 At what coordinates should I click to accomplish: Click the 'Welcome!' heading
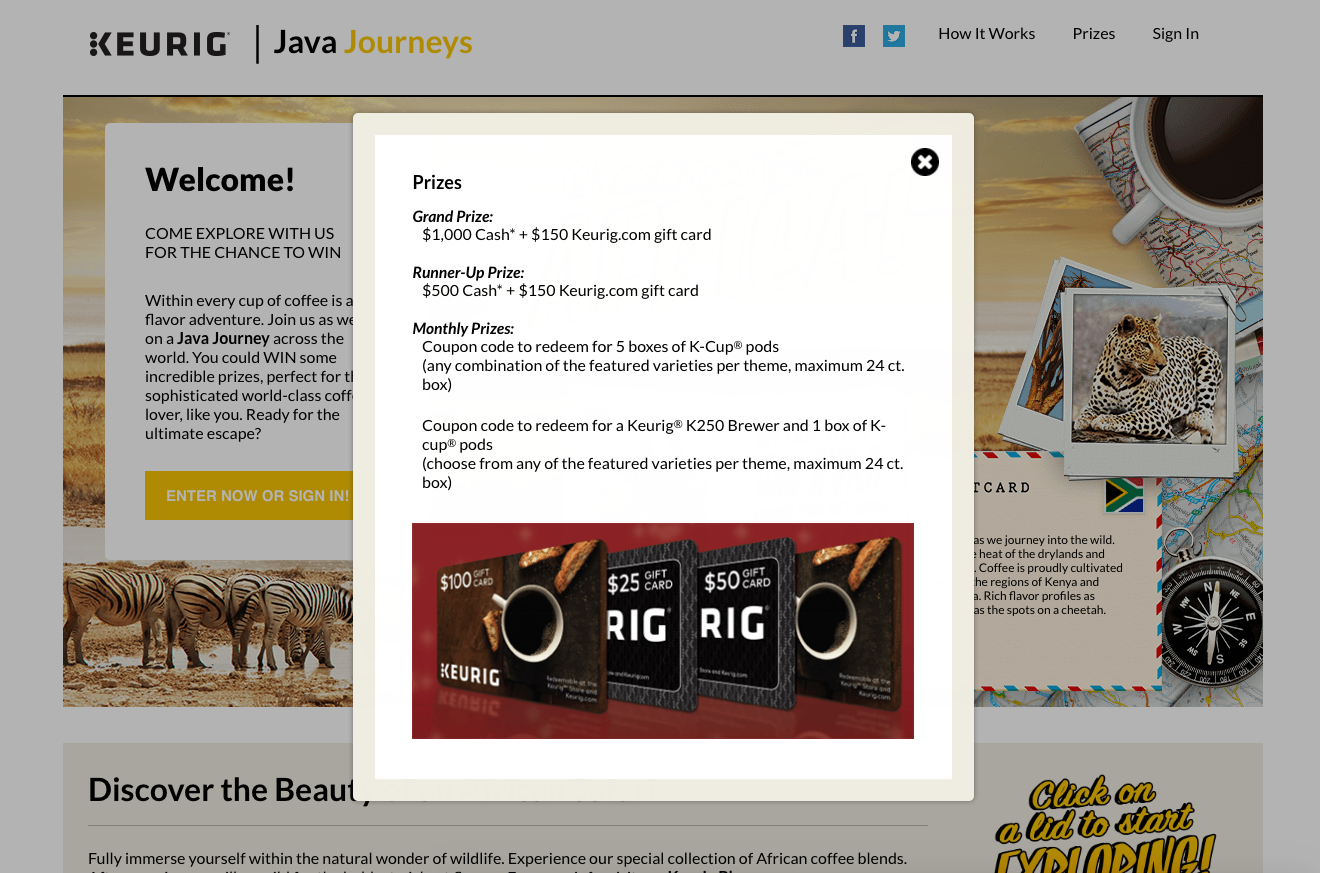point(220,179)
